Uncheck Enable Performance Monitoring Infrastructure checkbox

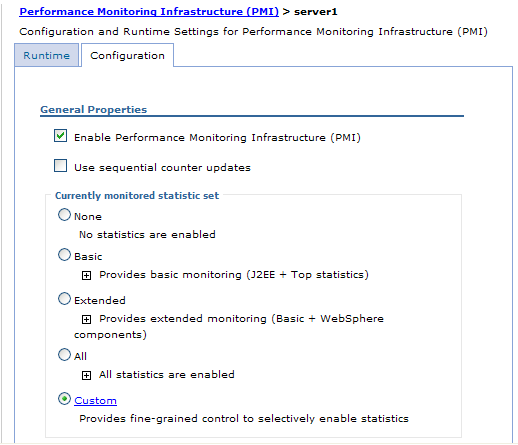[60, 136]
